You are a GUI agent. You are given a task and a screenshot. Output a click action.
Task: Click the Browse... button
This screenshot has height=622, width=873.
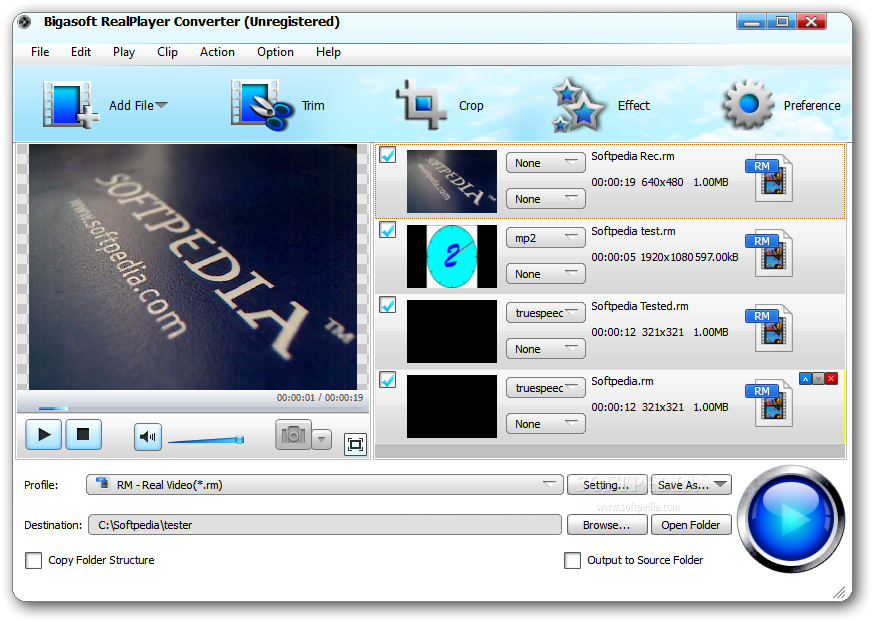(x=607, y=525)
